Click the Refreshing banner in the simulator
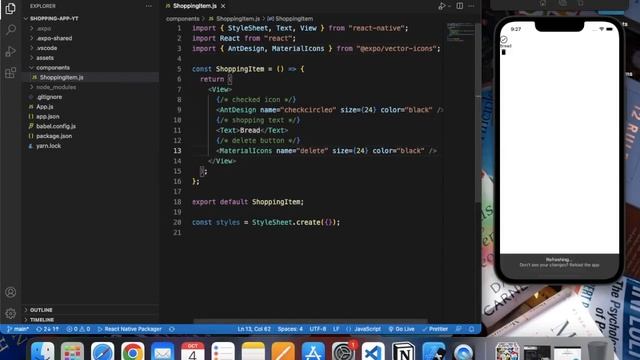 pos(559,262)
